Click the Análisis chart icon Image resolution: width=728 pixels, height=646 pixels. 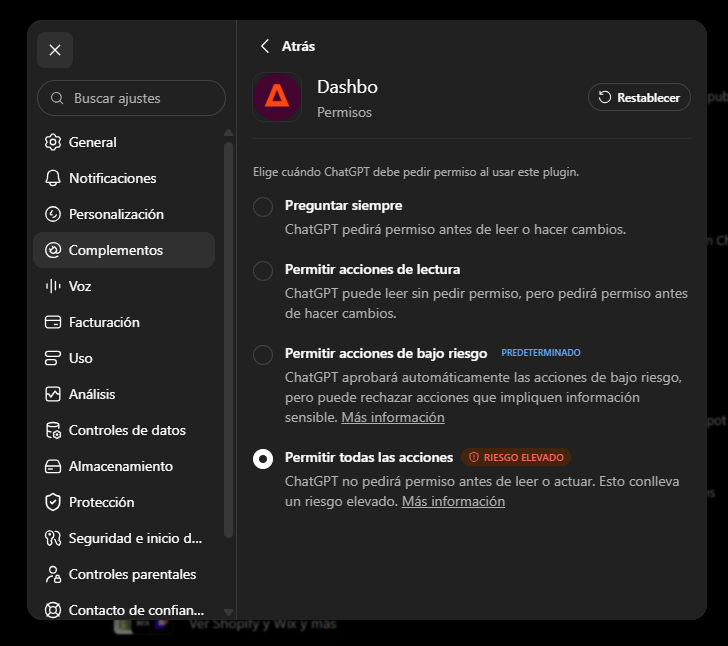coord(53,394)
